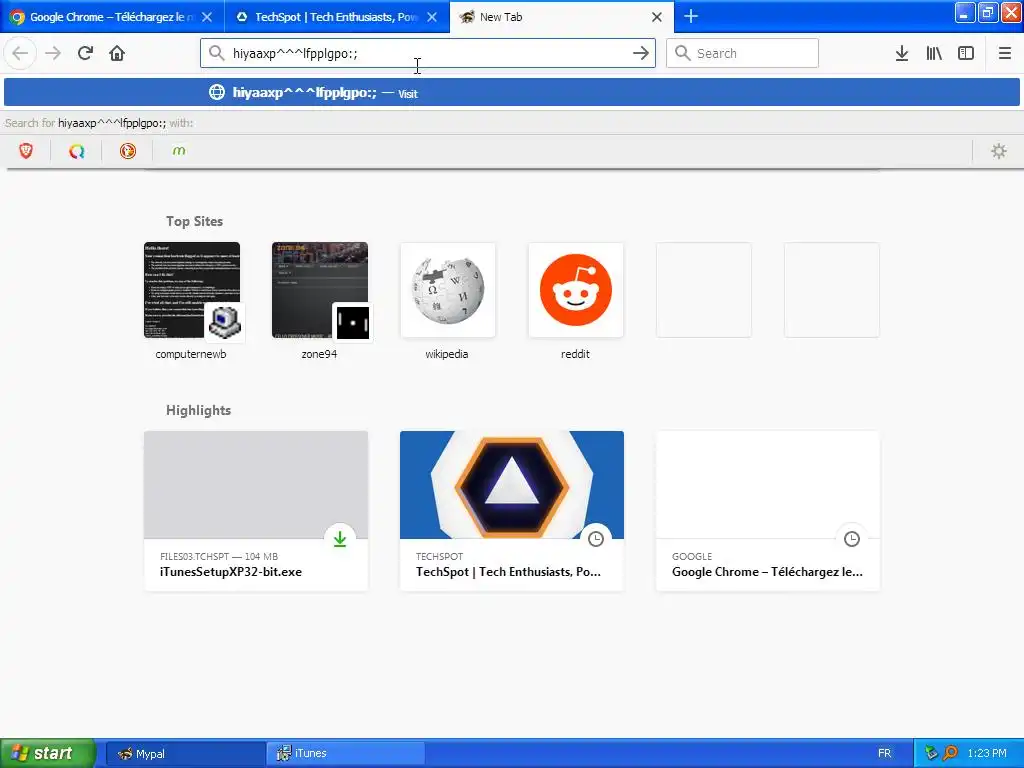This screenshot has height=768, width=1024.
Task: Click the clock icon on Google card
Action: [852, 539]
